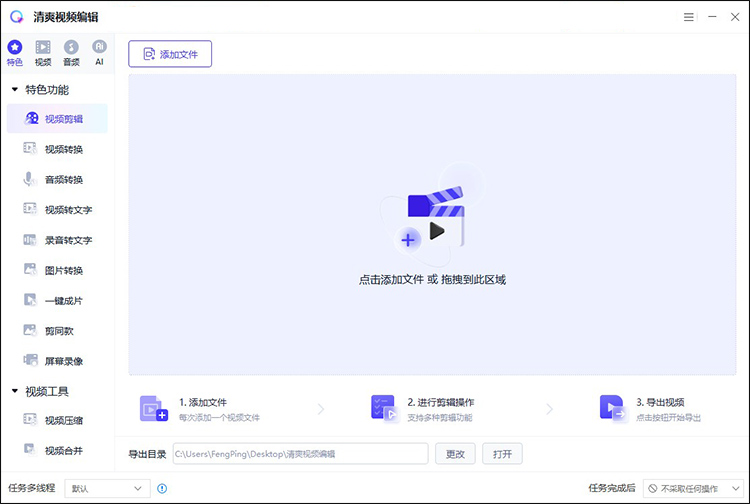
Task: Select 视频转文字 in sidebar
Action: 57,209
